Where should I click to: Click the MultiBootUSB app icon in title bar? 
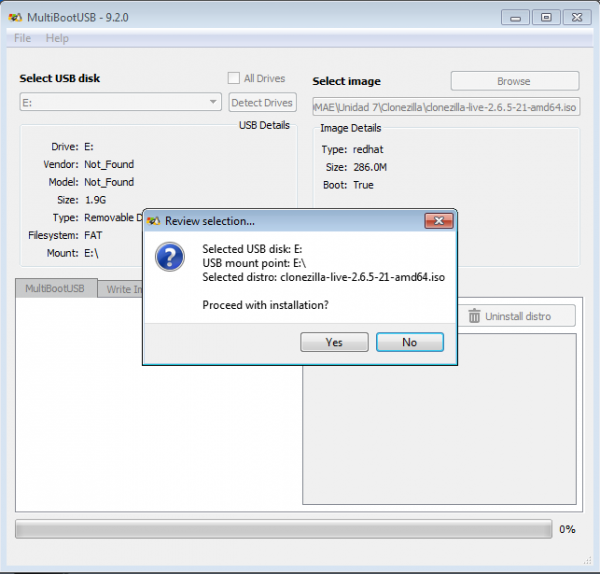click(15, 17)
